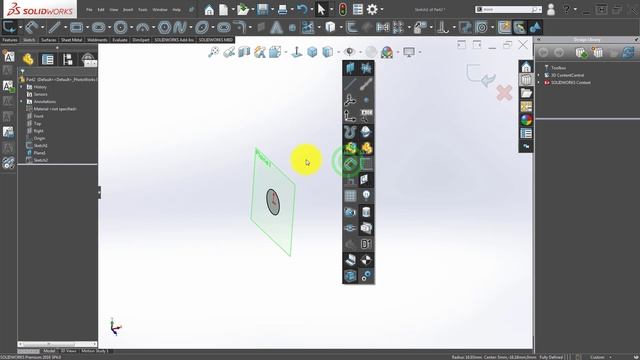
Task: Switch to the Sheet Metal tab
Action: pos(71,40)
